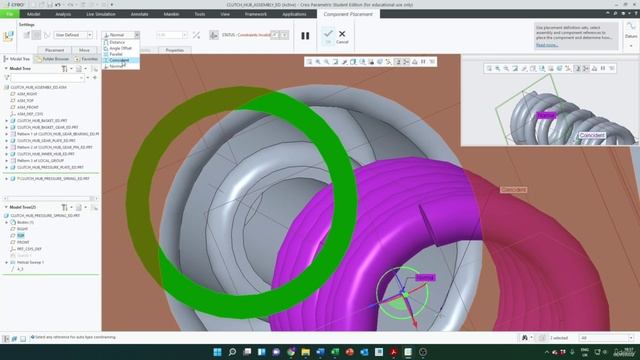This screenshot has width=640, height=360.
Task: Expand Pattern 1 of CLUTCH_HUB_GEAR_BEARING node
Action: [6, 134]
